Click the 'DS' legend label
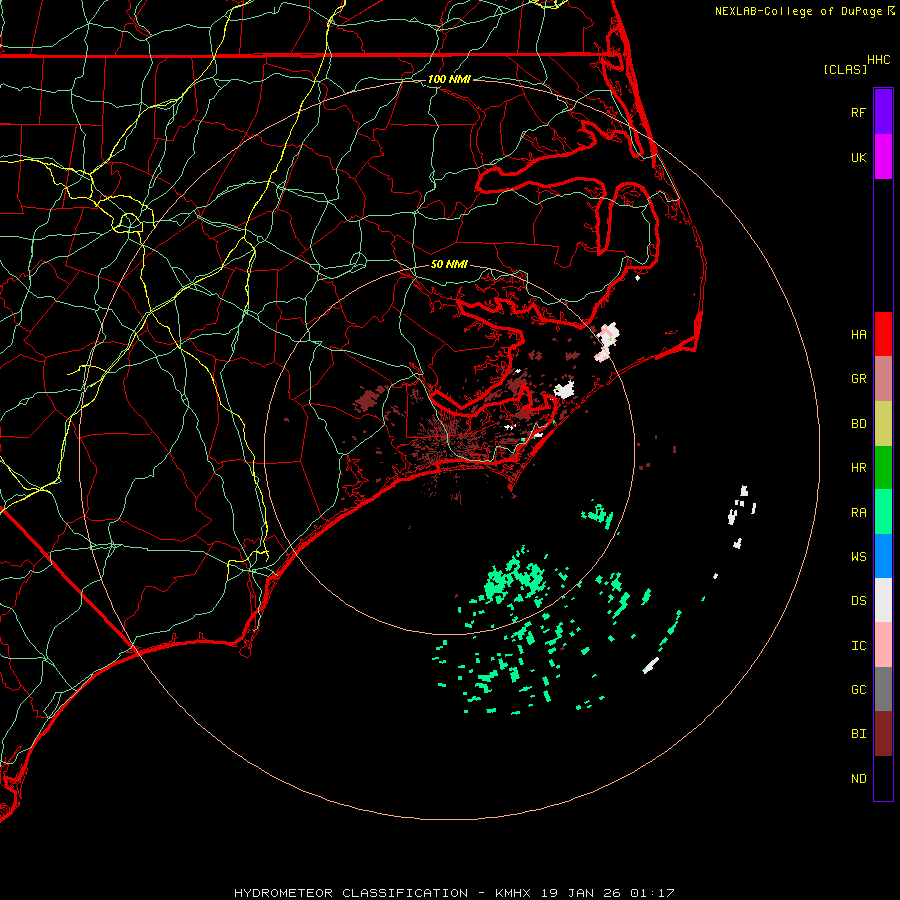The image size is (900, 900). pos(858,601)
